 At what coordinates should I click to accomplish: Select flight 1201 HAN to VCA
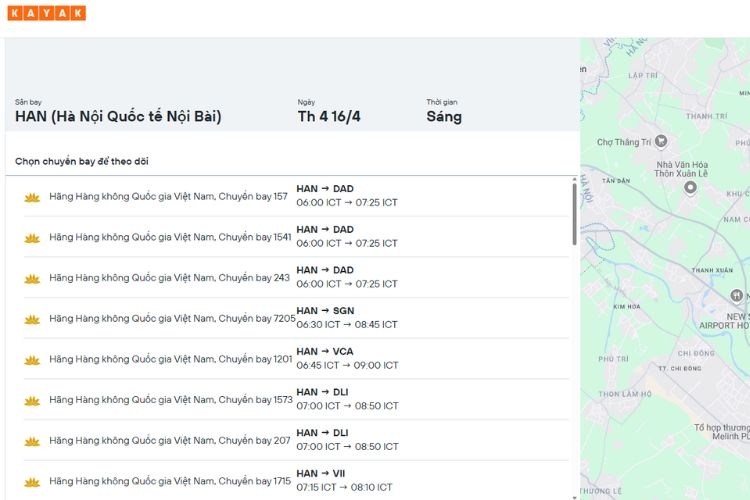point(296,359)
